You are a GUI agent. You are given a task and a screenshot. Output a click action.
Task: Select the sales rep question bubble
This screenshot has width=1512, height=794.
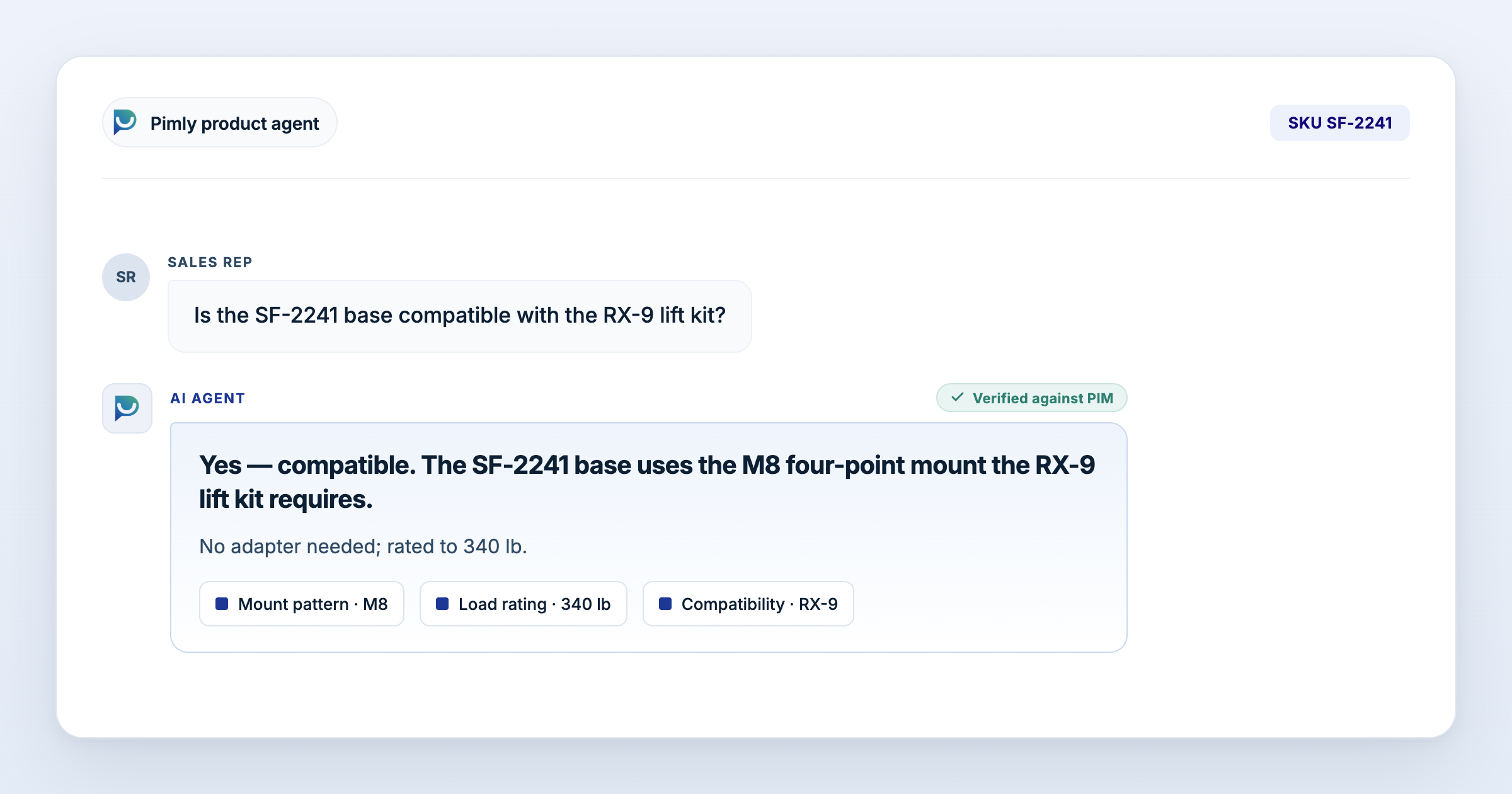(x=460, y=316)
